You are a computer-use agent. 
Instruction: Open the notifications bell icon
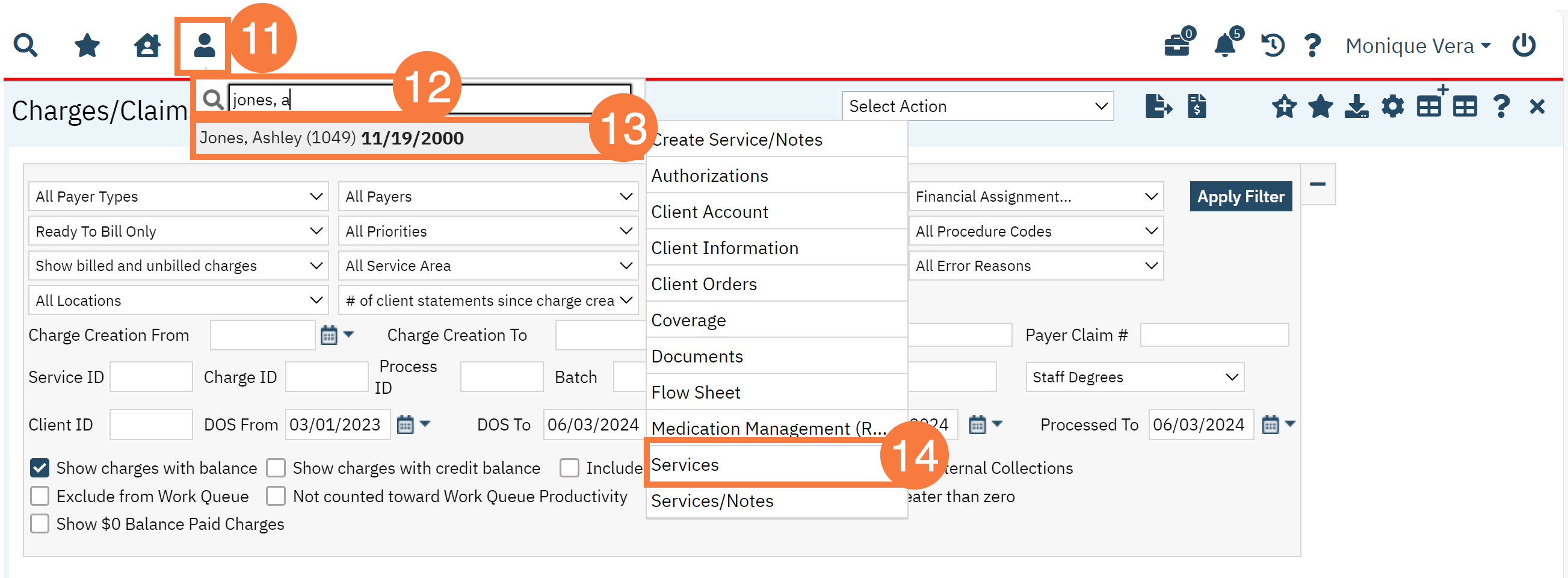1224,46
